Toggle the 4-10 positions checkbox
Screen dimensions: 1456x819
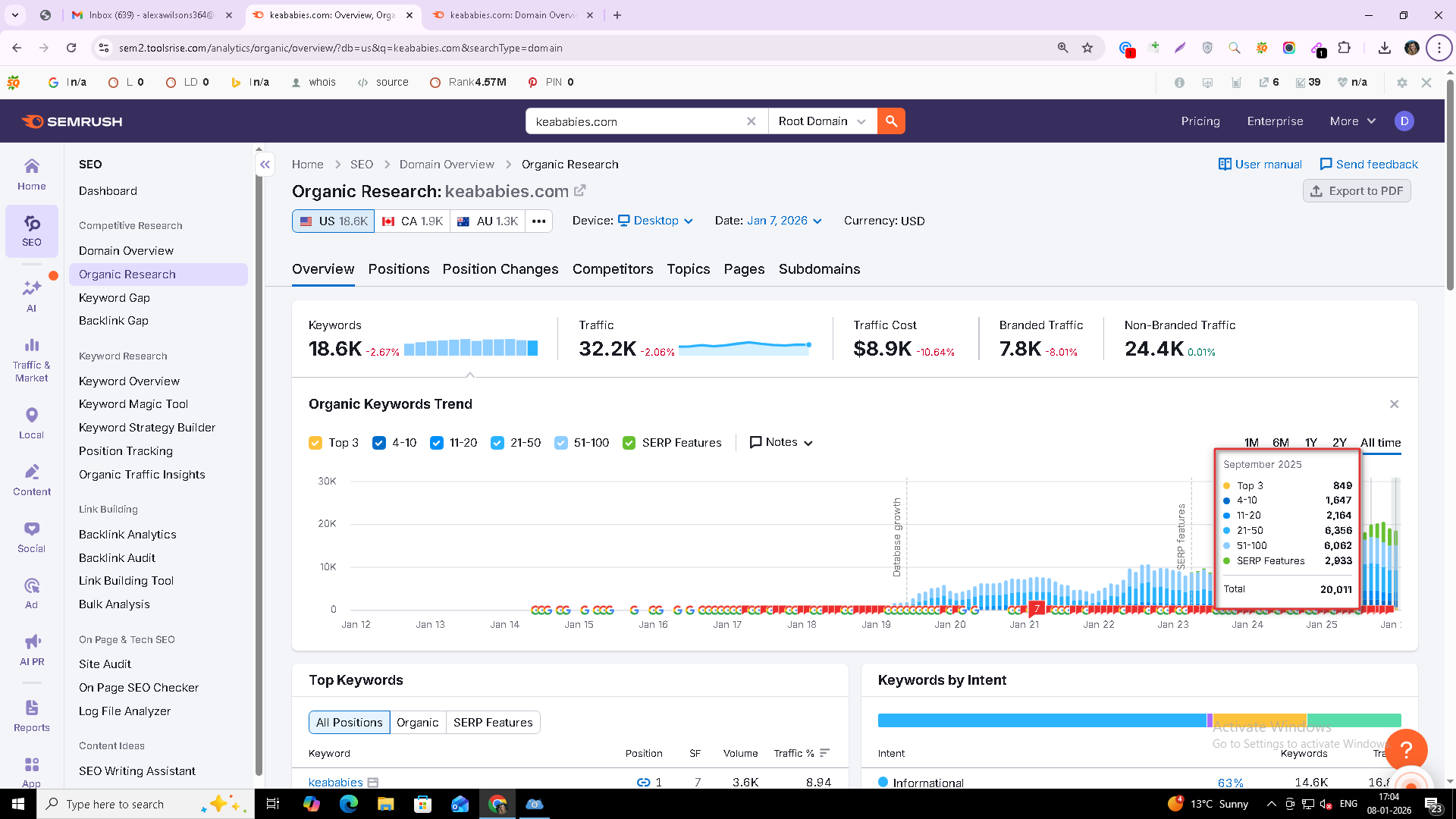379,443
